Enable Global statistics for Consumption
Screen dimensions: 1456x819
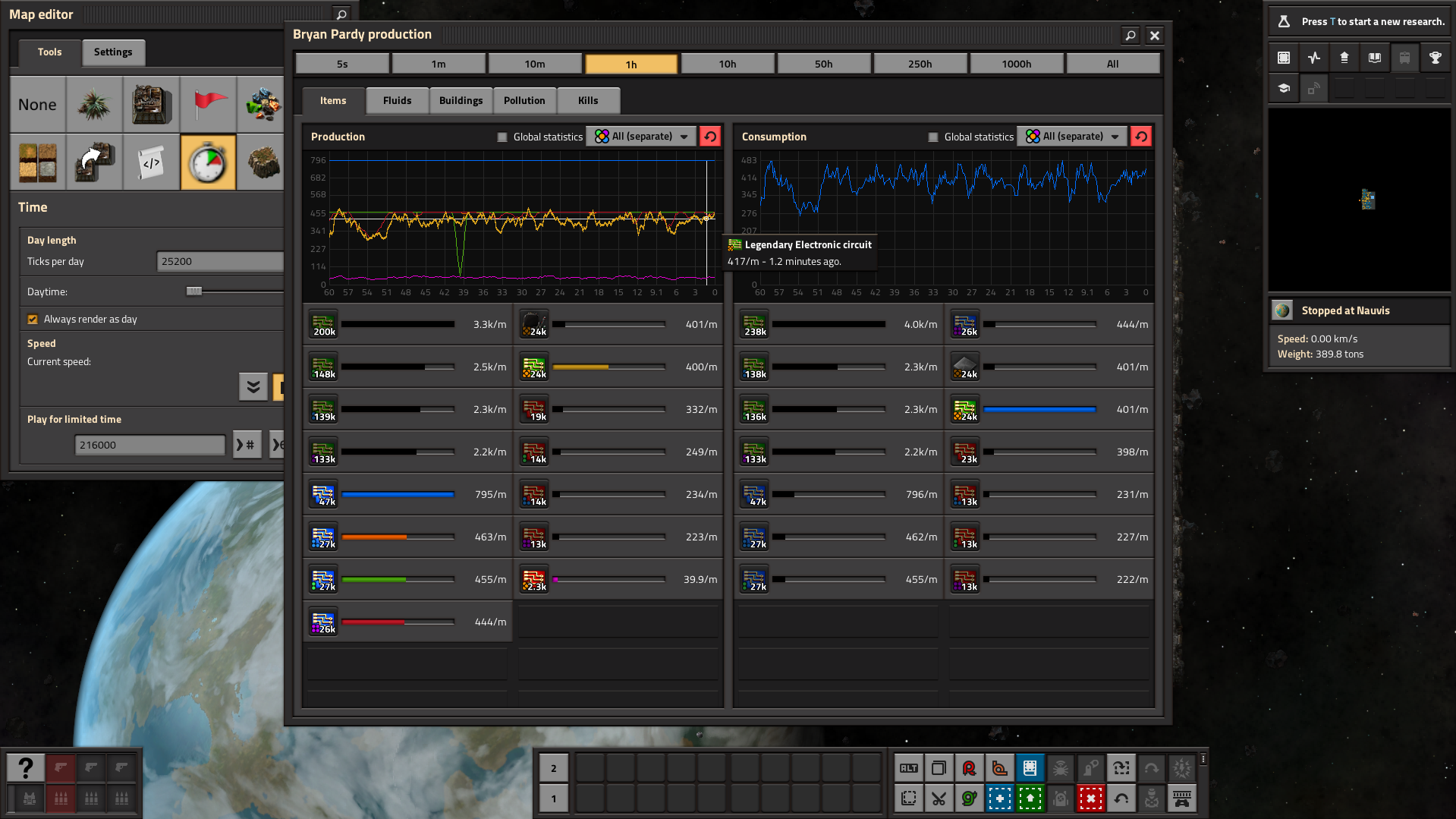click(x=933, y=137)
